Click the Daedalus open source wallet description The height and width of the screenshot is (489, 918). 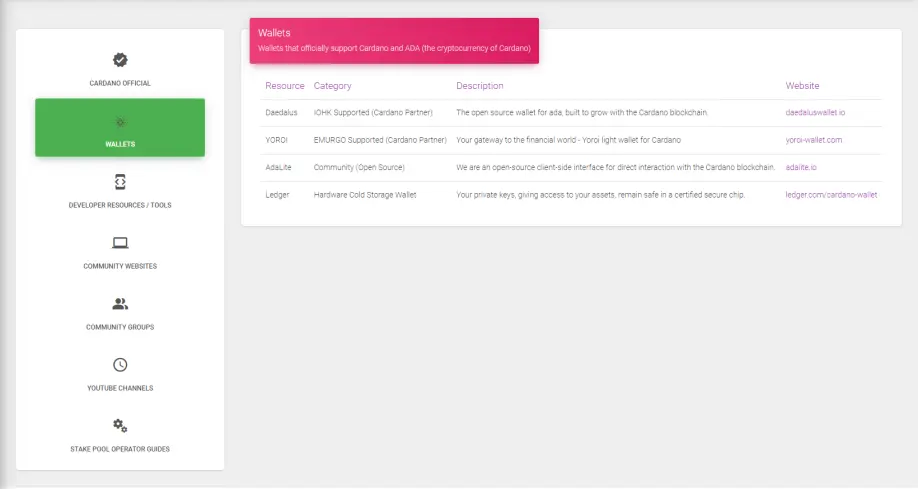[582, 112]
